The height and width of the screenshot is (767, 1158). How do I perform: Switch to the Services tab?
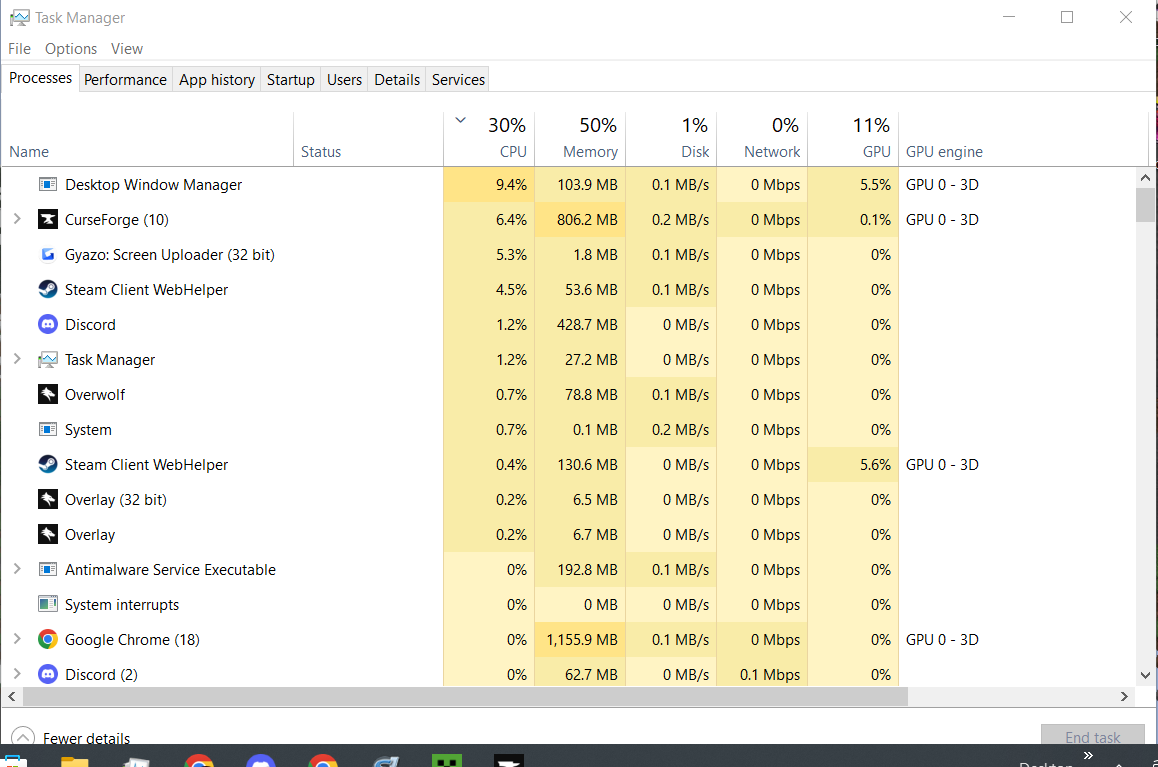[459, 80]
